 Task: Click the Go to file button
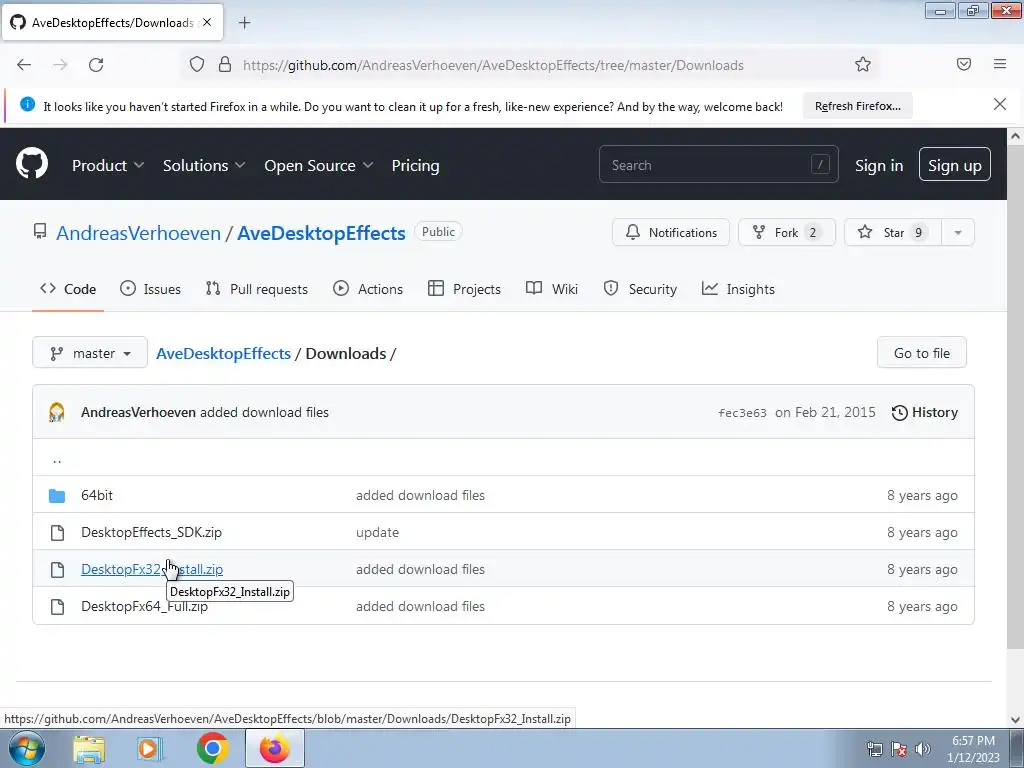[921, 353]
